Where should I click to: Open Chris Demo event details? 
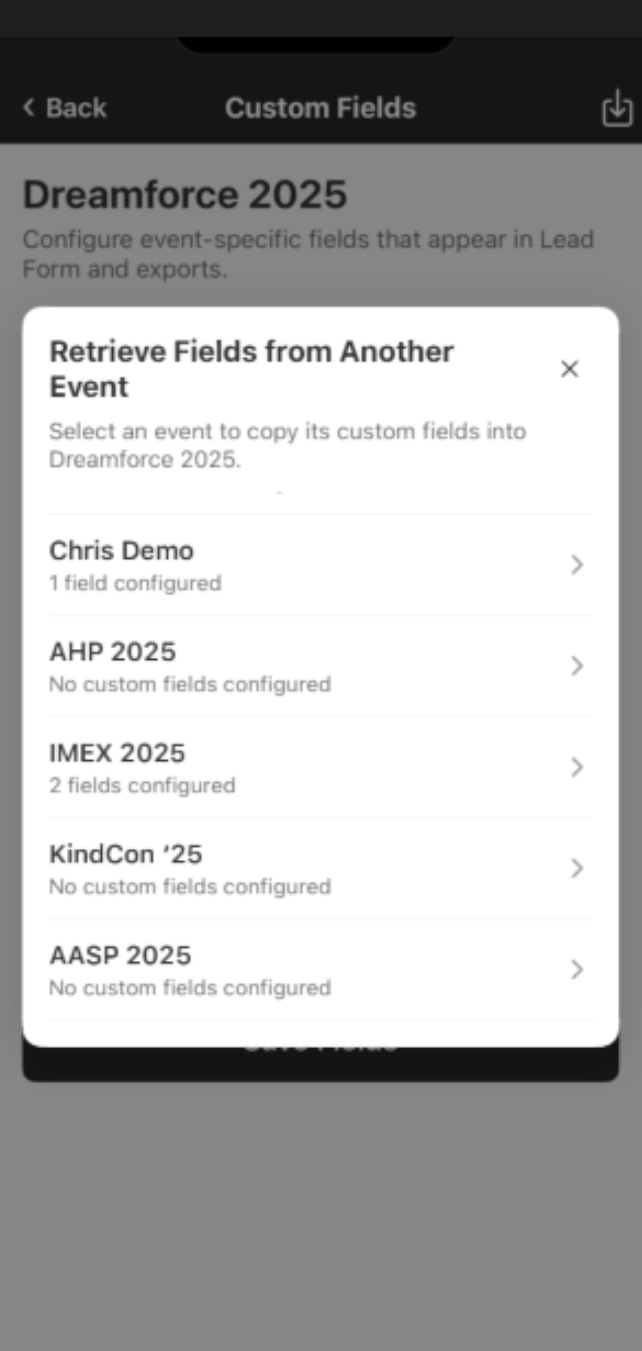pyautogui.click(x=577, y=565)
